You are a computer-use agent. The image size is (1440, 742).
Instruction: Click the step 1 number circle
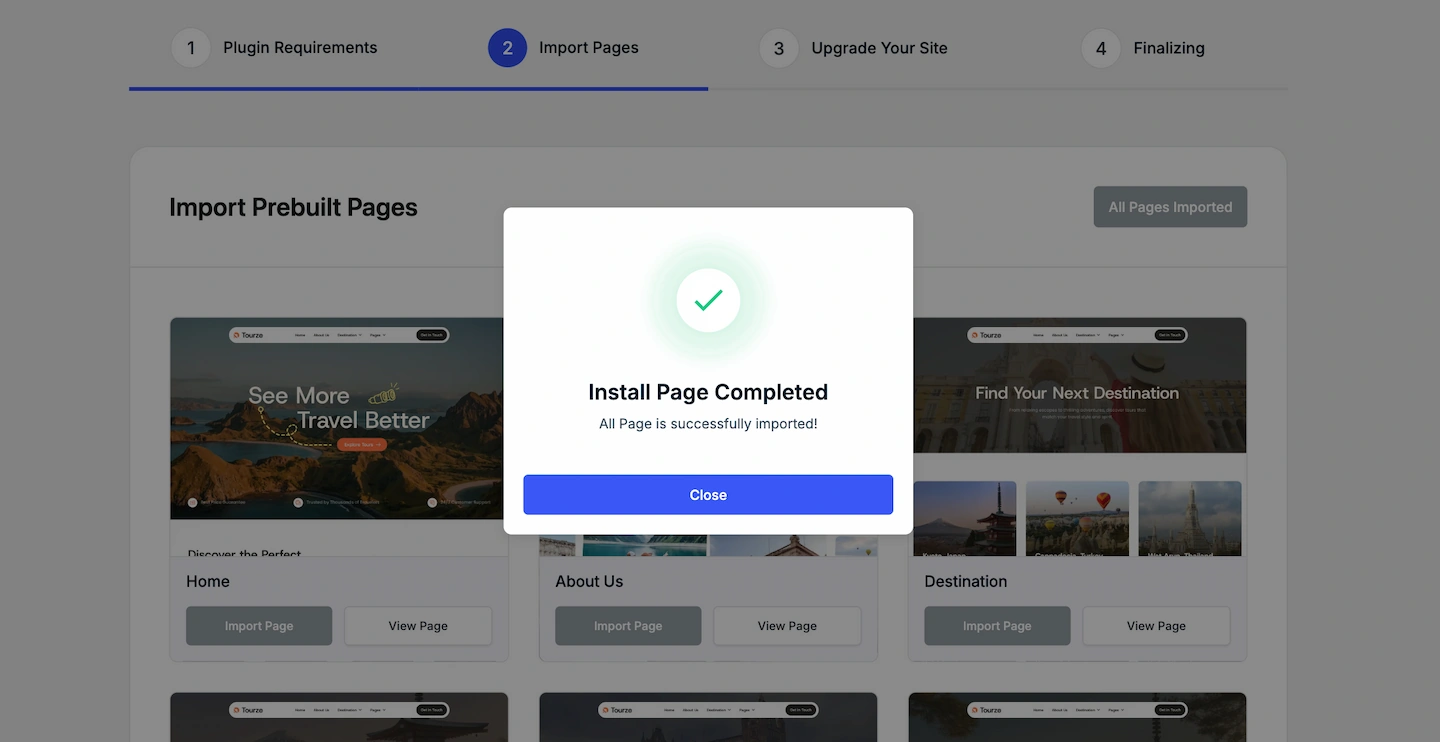click(190, 48)
